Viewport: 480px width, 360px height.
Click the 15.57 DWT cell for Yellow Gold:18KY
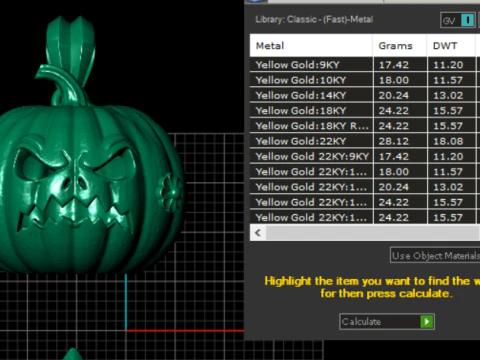(x=451, y=111)
